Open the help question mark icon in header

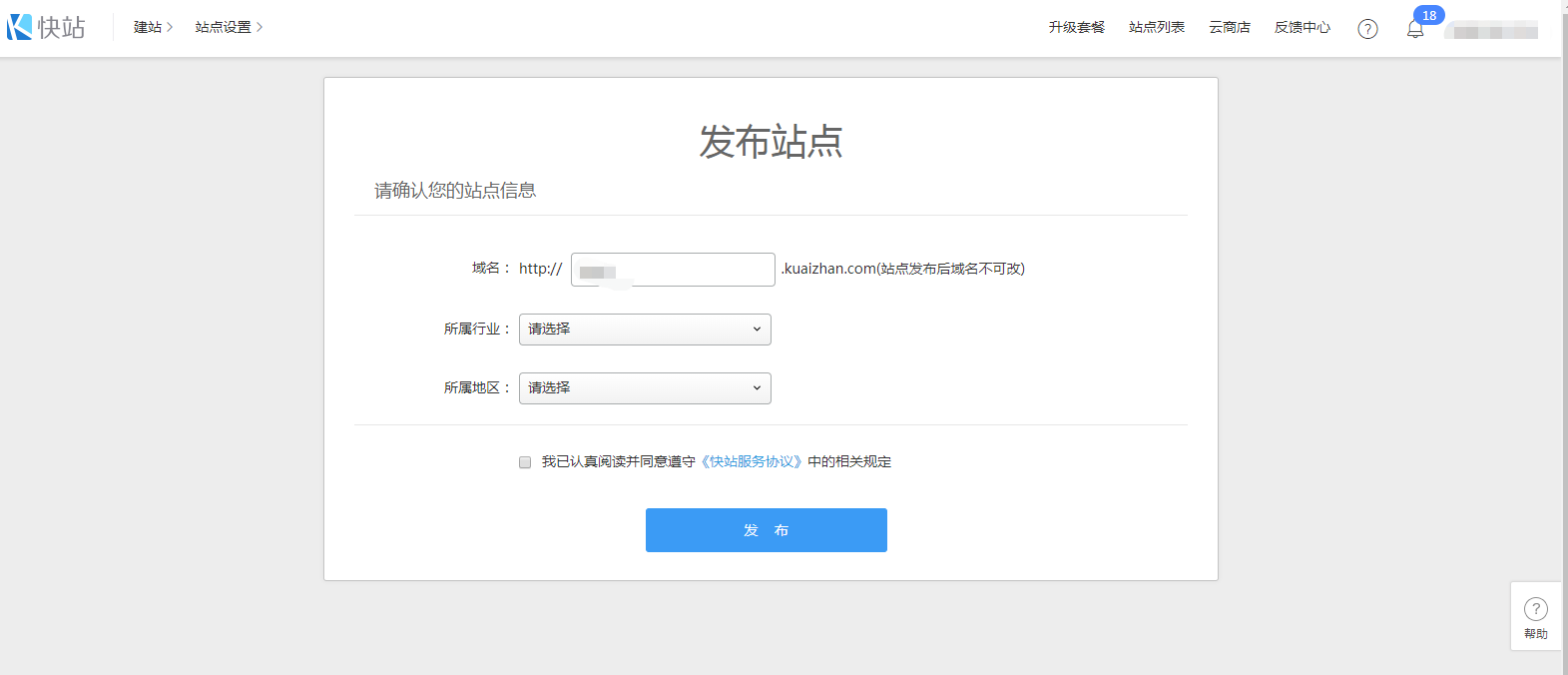(1367, 29)
